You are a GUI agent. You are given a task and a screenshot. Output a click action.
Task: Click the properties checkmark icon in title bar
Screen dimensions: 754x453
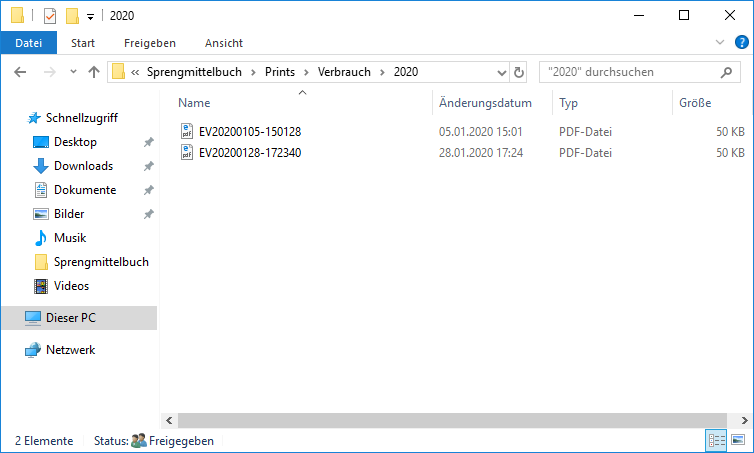(50, 16)
